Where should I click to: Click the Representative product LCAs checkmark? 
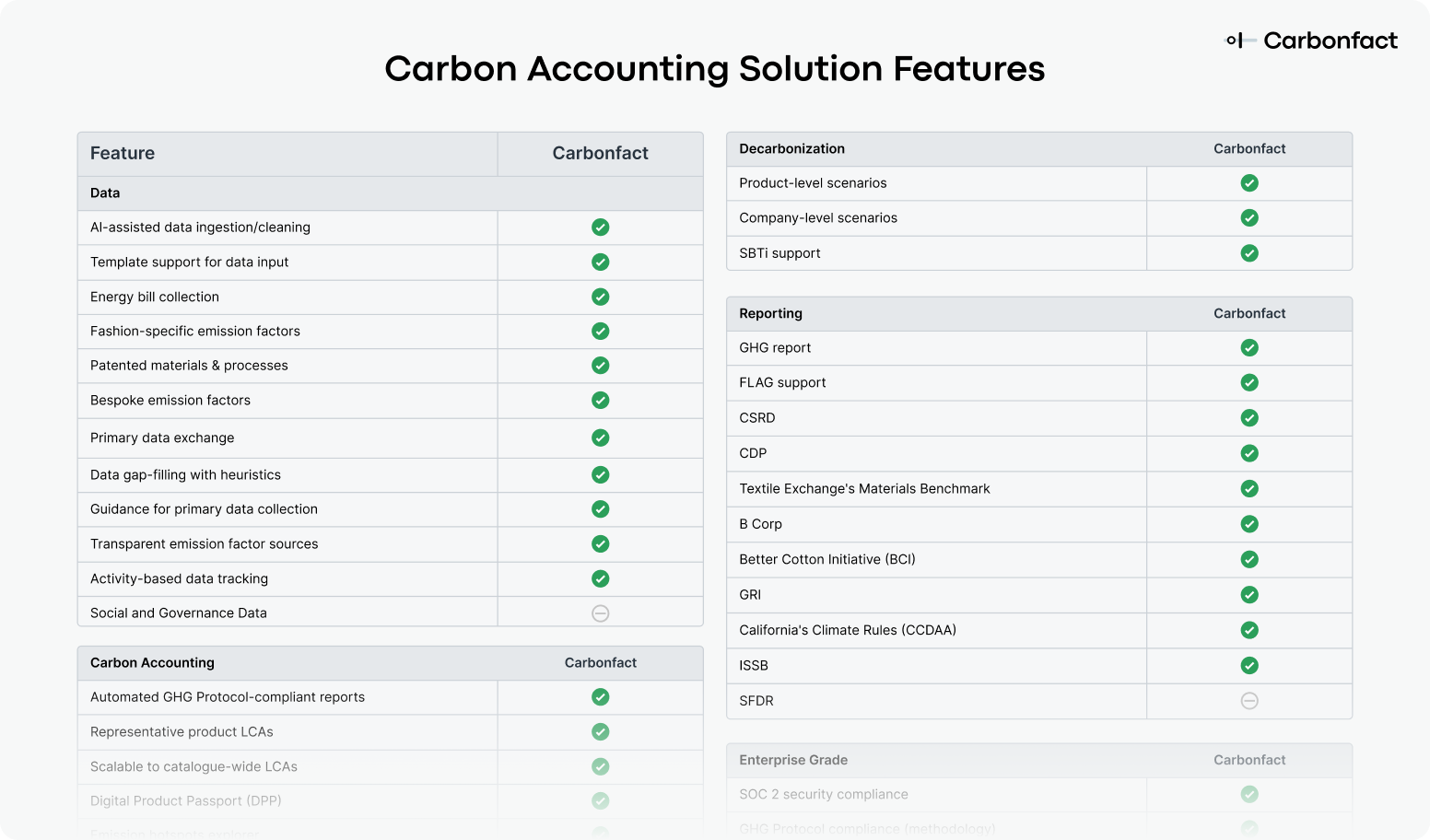coord(601,732)
